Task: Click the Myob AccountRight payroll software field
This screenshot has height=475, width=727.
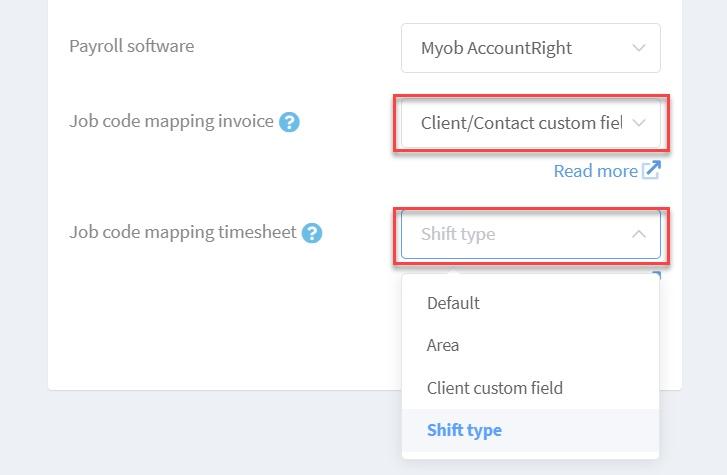Action: 530,48
